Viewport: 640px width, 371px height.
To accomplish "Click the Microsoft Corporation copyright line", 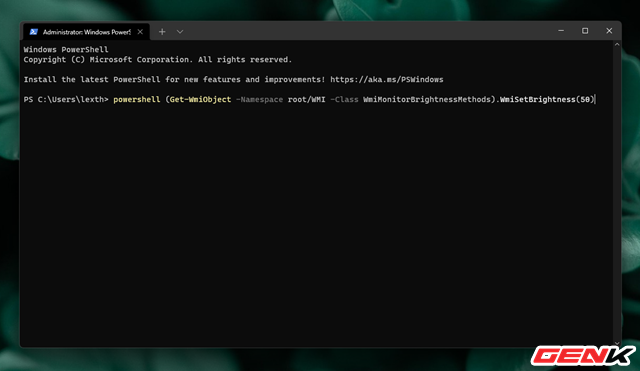I will tap(158, 60).
